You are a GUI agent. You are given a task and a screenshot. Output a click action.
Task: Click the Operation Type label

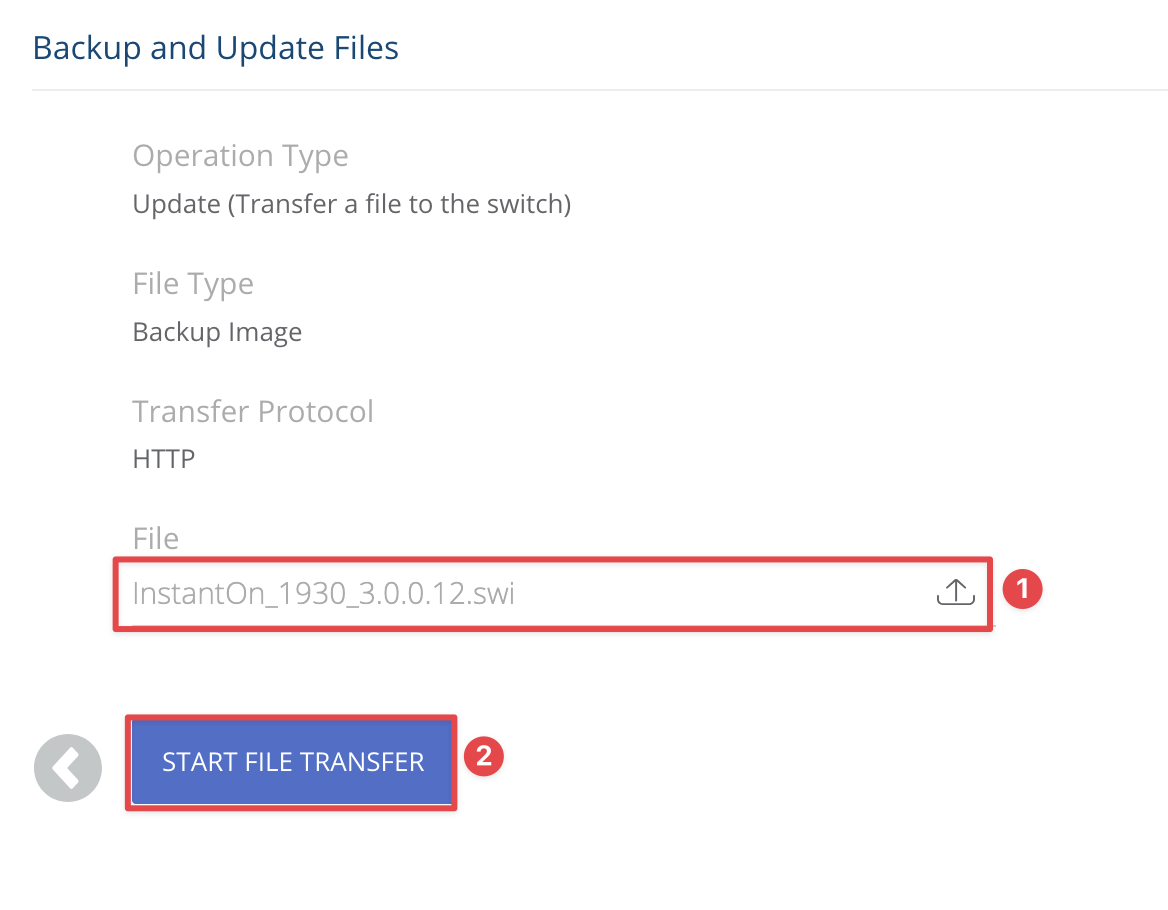[x=240, y=156]
